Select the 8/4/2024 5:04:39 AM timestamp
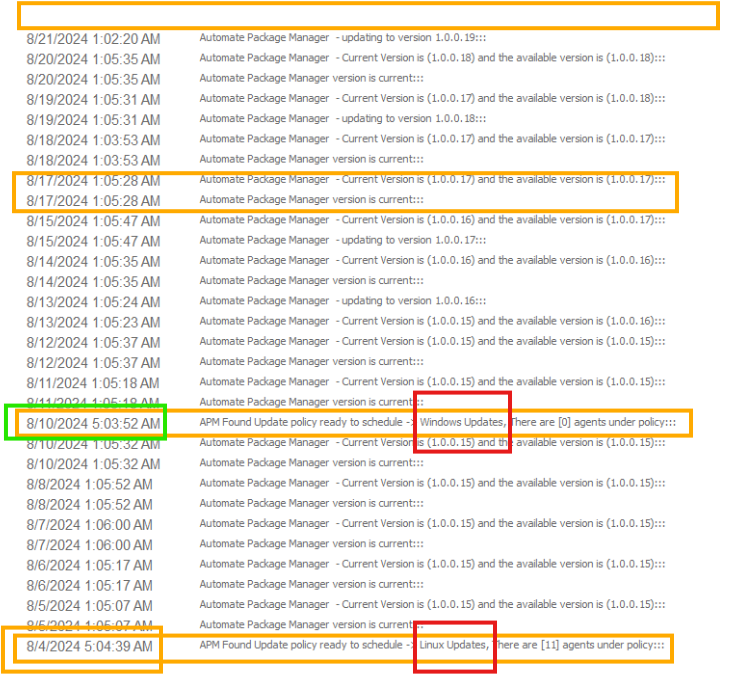 90,646
